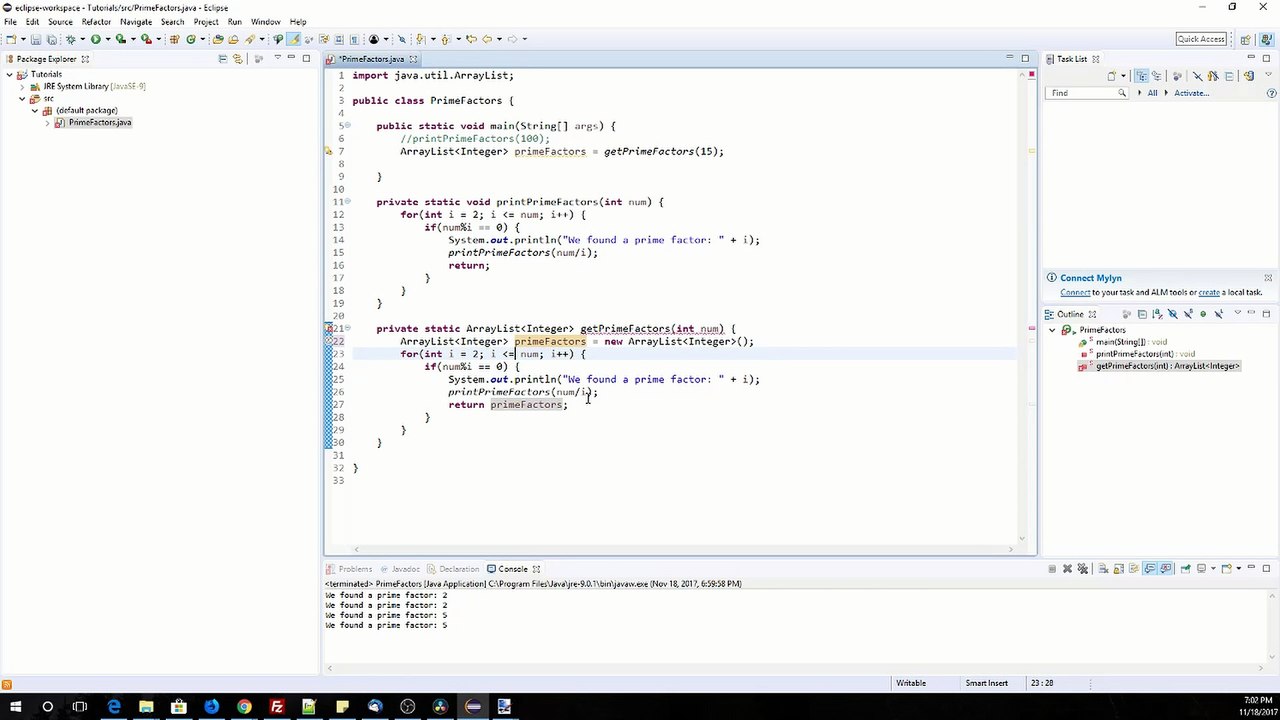
Task: Toggle Scheduled view in Task List
Action: [1156, 76]
